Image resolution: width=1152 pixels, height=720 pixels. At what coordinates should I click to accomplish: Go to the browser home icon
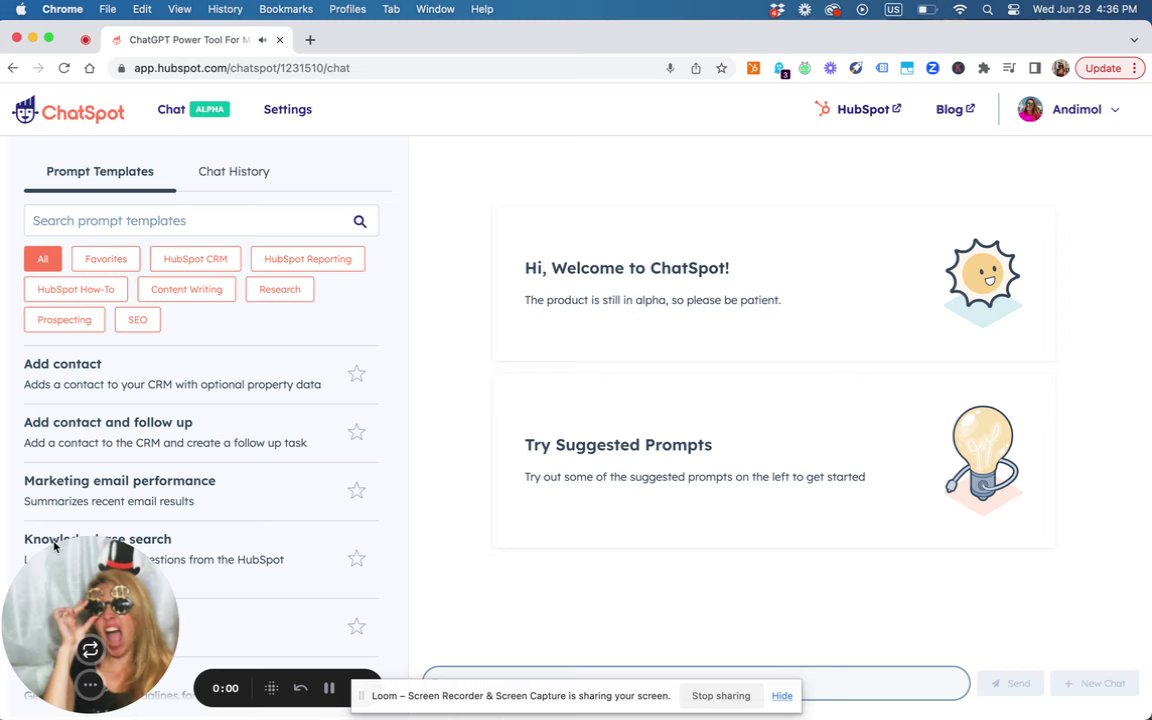point(90,68)
